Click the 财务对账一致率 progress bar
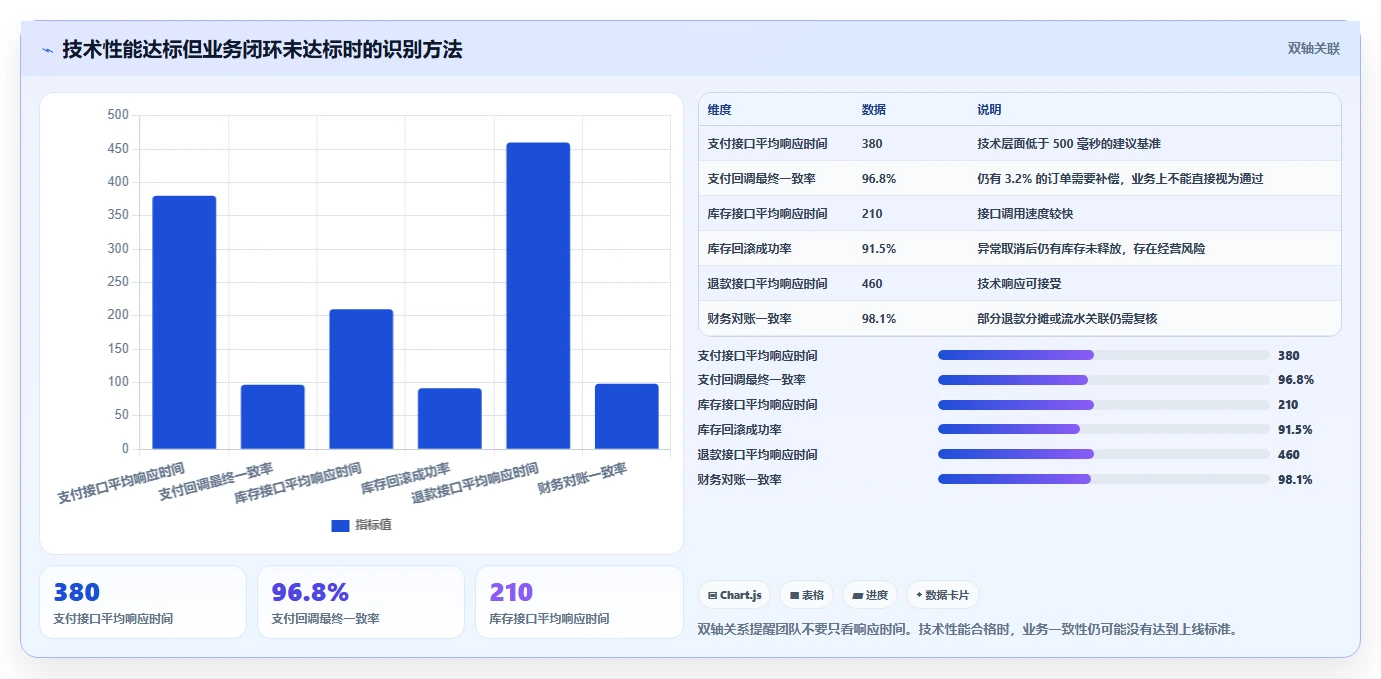 click(1103, 479)
